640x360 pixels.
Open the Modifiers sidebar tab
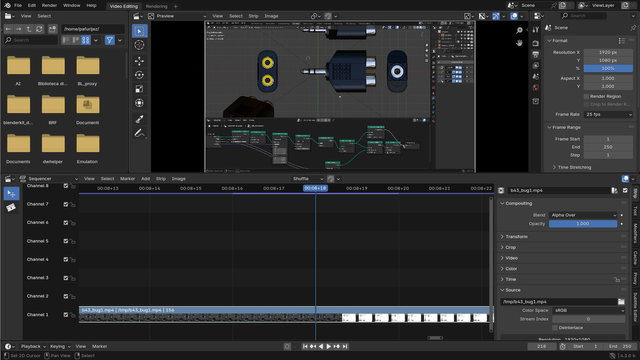pyautogui.click(x=635, y=233)
